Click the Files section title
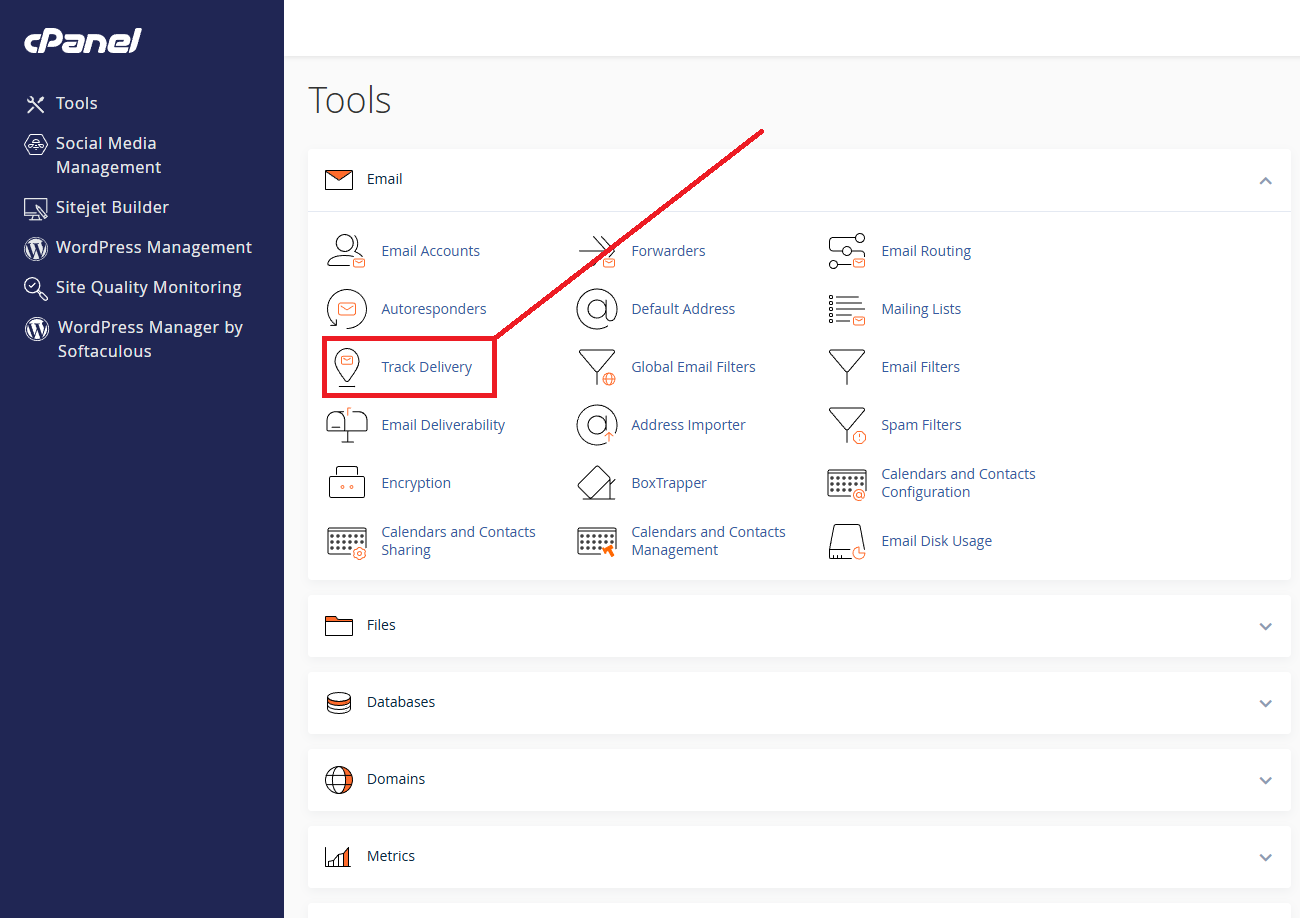 [381, 625]
